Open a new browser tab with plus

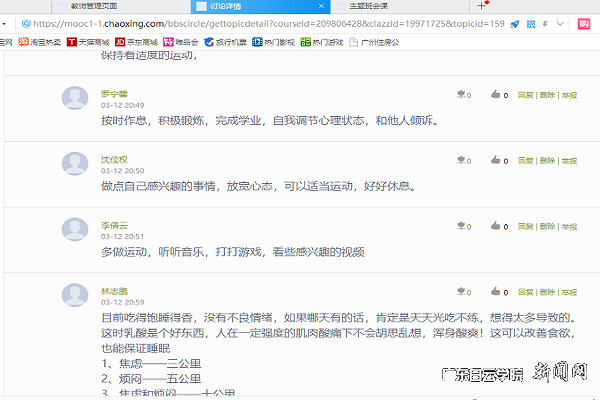(x=481, y=6)
